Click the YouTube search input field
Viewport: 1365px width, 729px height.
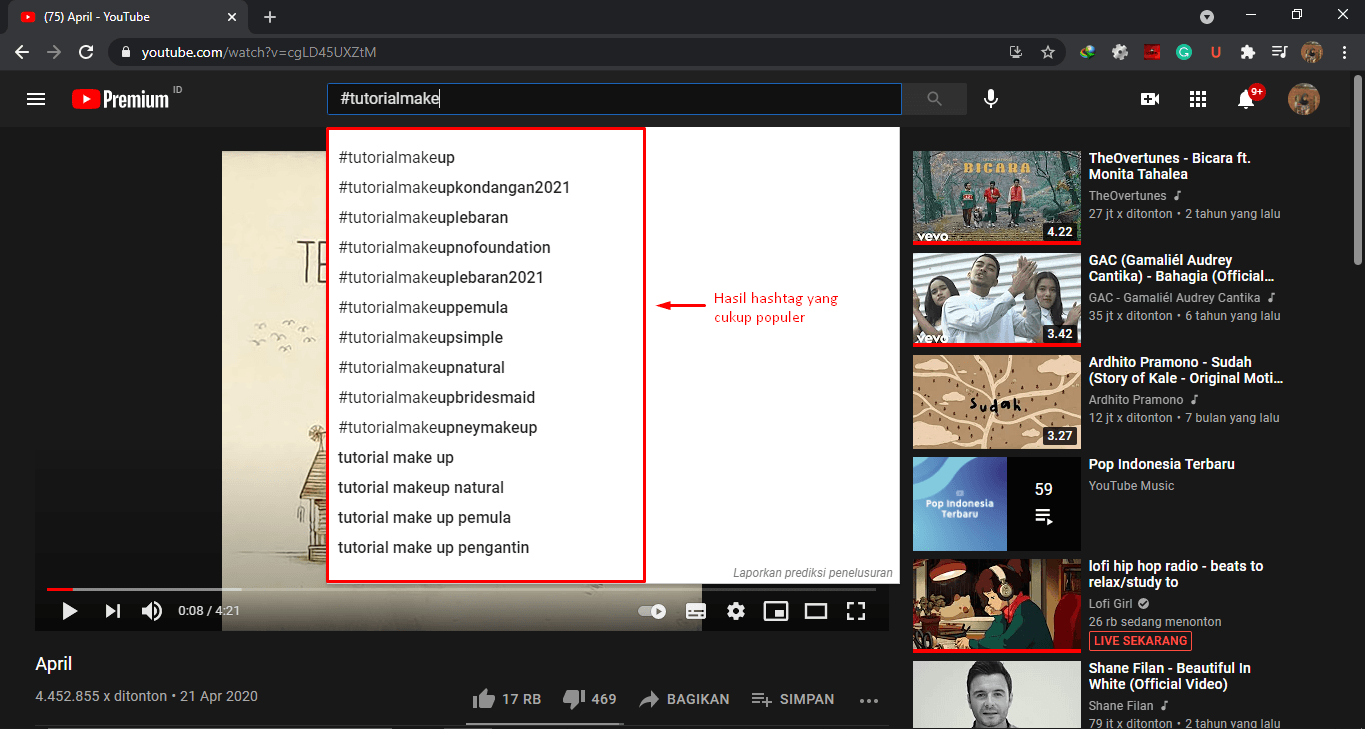click(x=614, y=99)
